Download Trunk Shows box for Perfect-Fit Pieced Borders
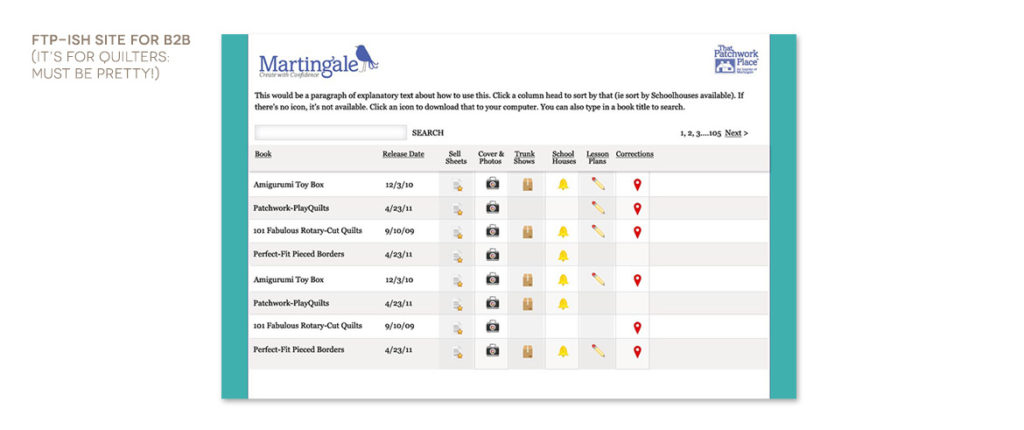 click(526, 351)
